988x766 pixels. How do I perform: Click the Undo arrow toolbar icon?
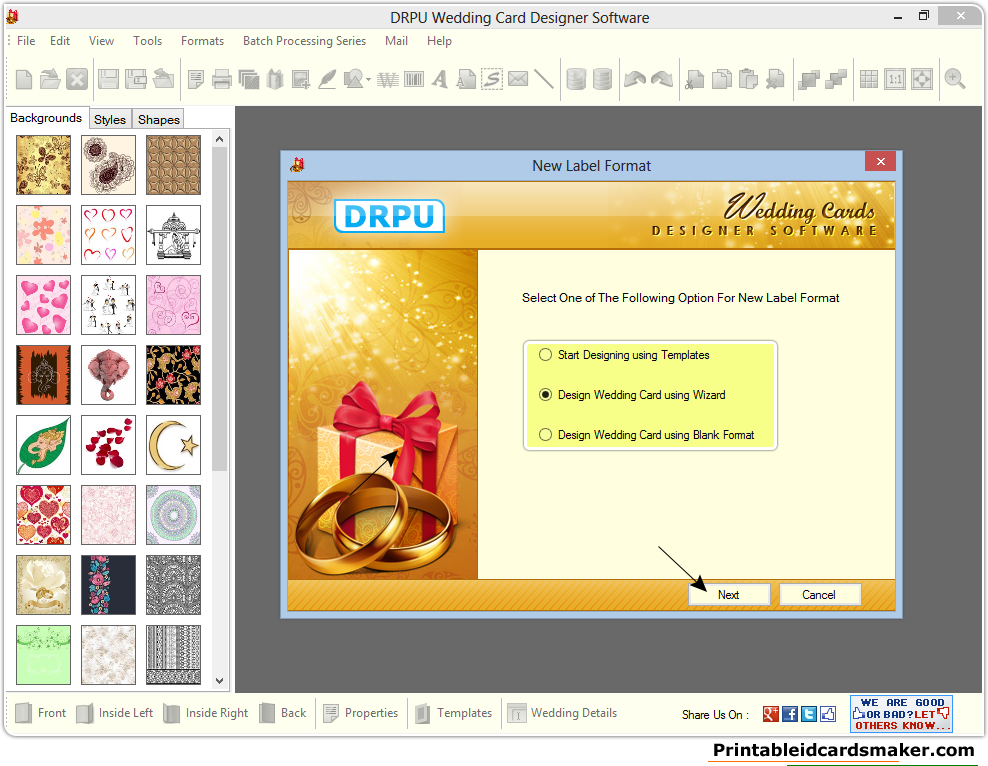click(635, 79)
